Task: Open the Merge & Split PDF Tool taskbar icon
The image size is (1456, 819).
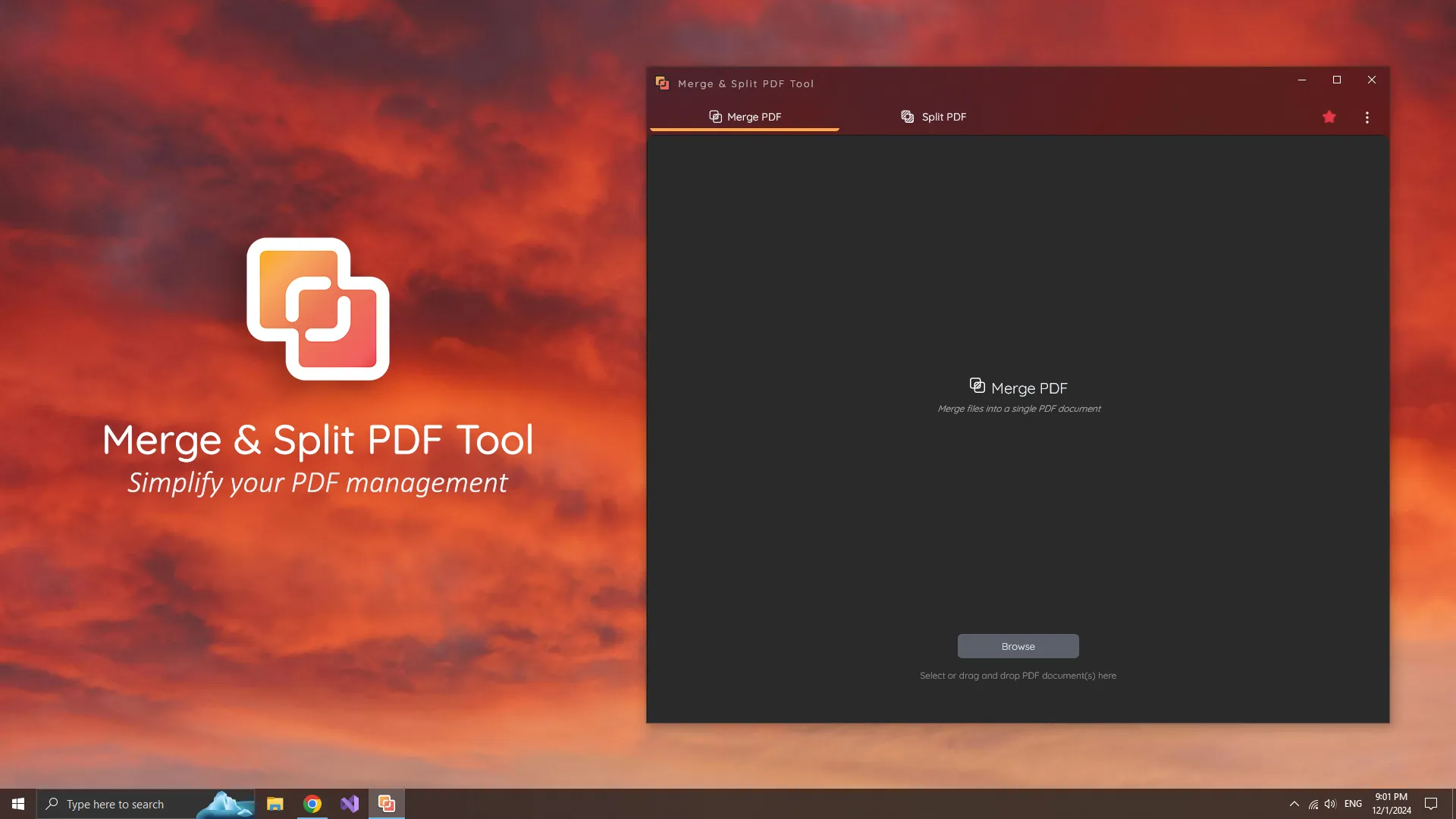Action: click(386, 804)
